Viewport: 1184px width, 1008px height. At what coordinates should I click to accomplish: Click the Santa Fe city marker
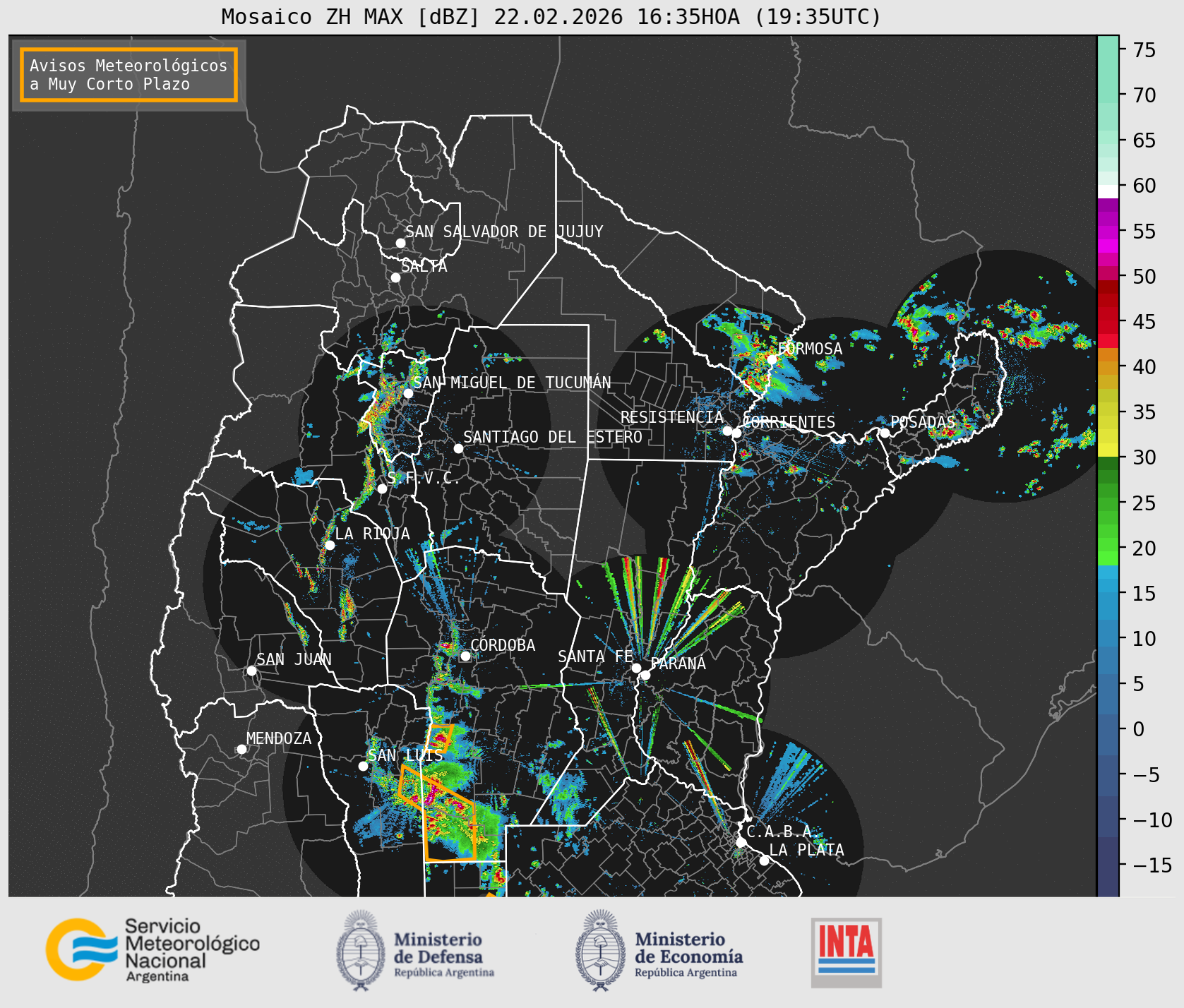[x=636, y=668]
